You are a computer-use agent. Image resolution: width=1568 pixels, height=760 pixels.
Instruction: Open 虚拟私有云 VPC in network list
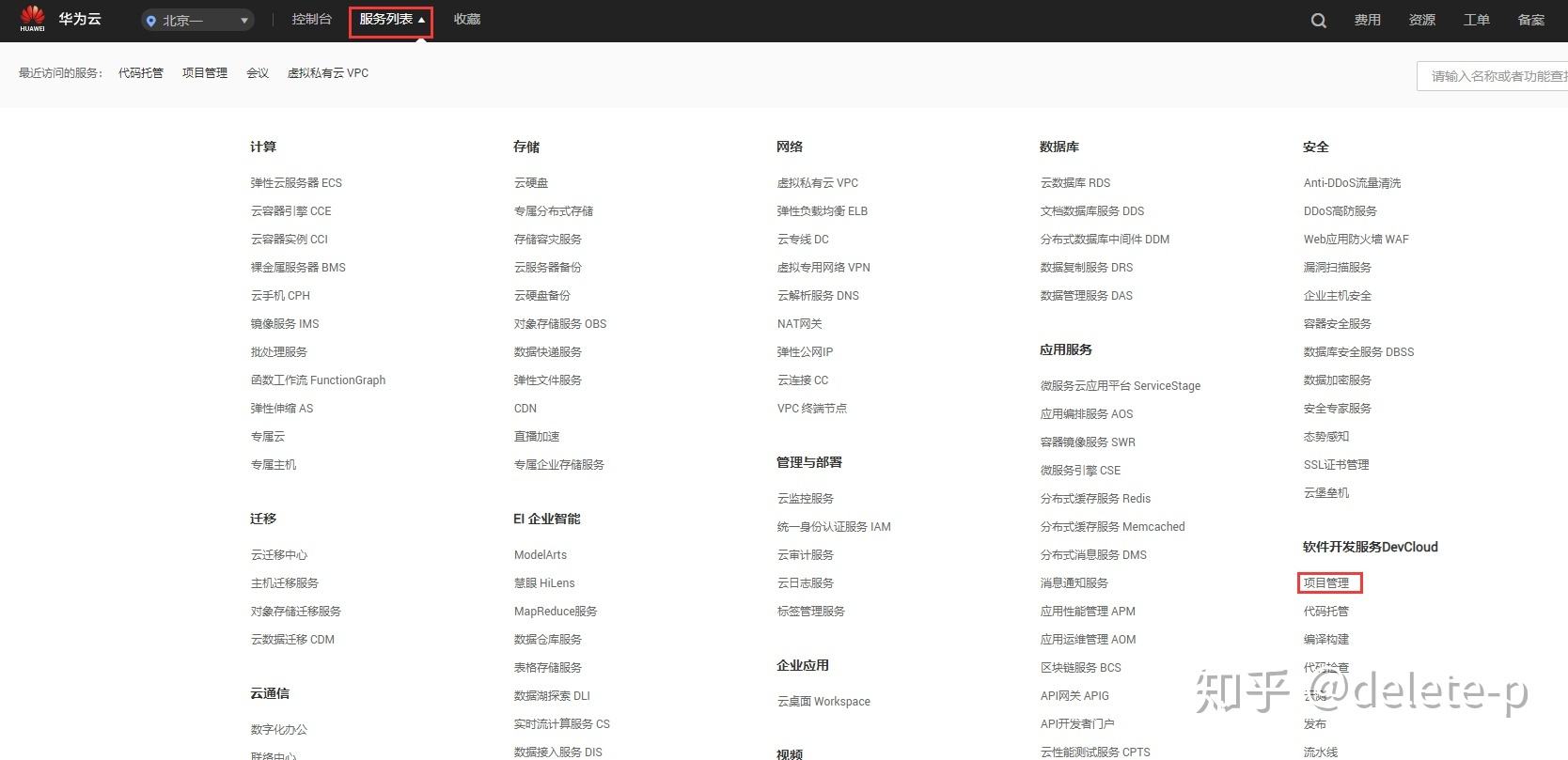coord(818,183)
